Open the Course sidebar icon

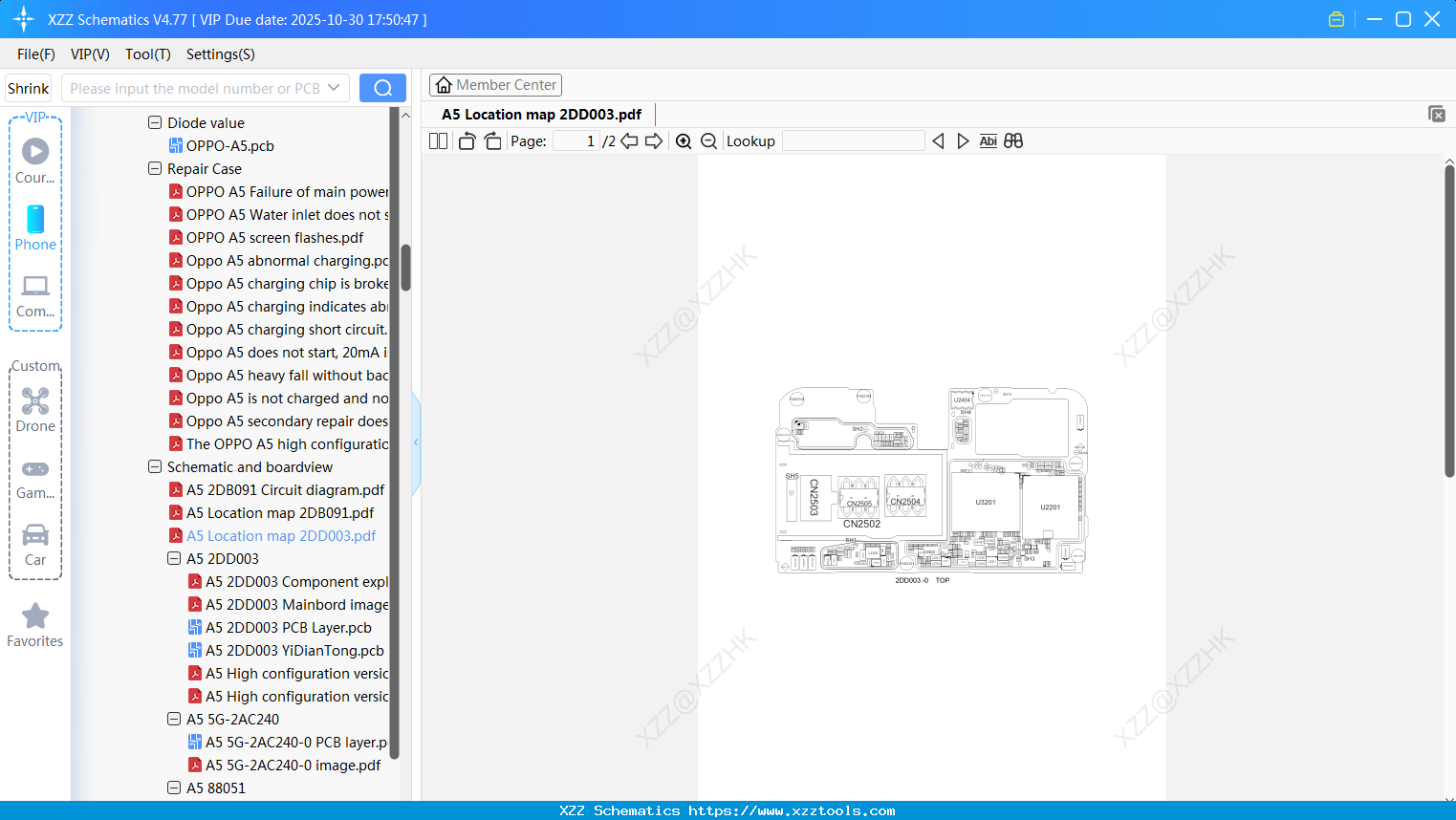[x=35, y=160]
